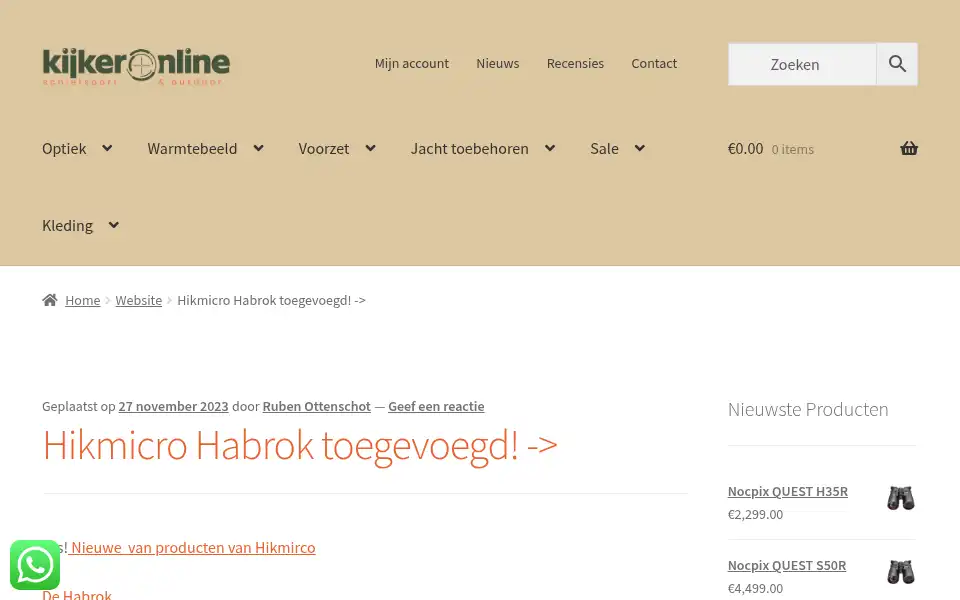Open the Nocpix QUEST H35R product link
This screenshot has width=960, height=600.
(x=787, y=492)
